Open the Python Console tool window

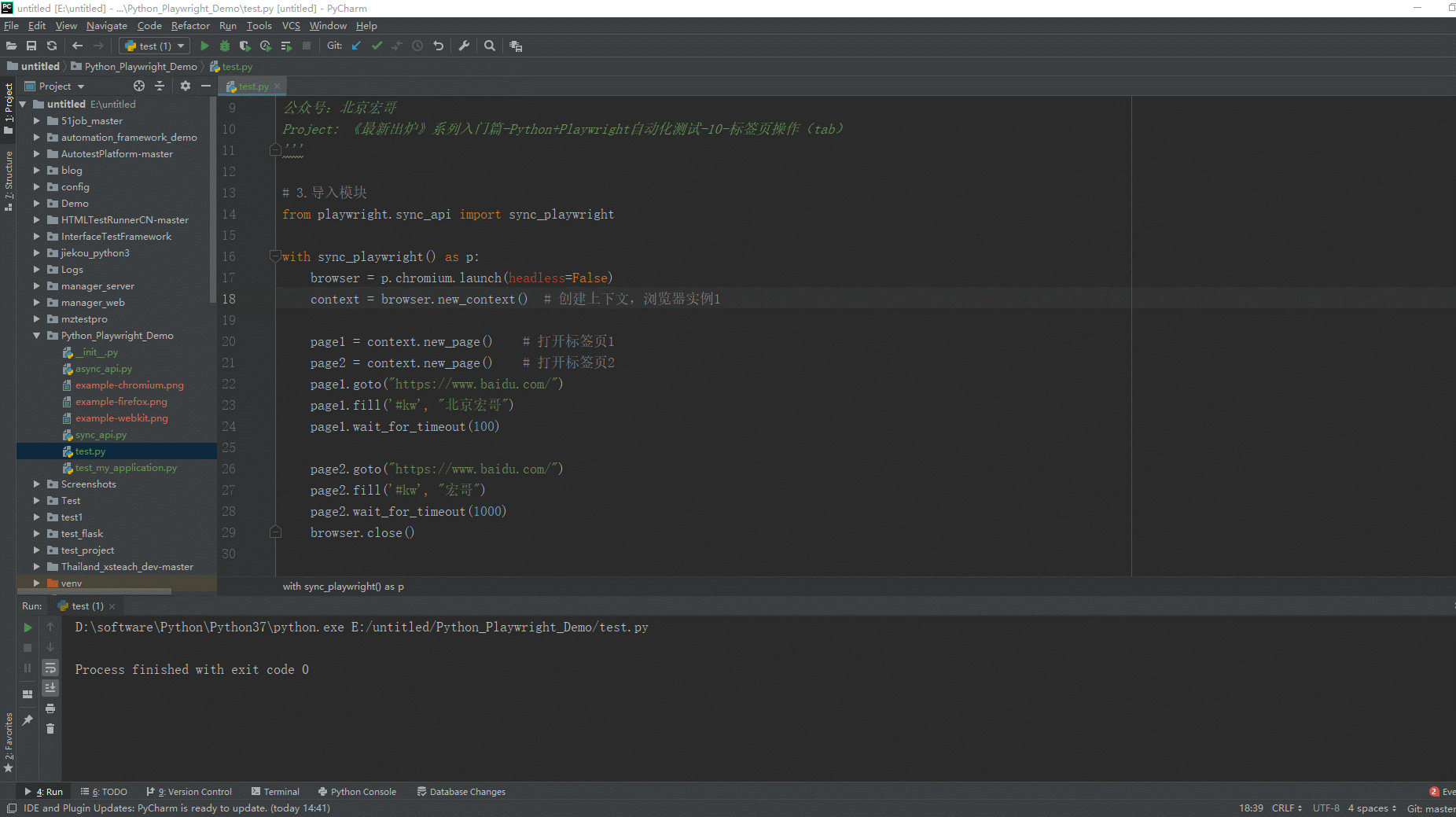click(x=357, y=792)
